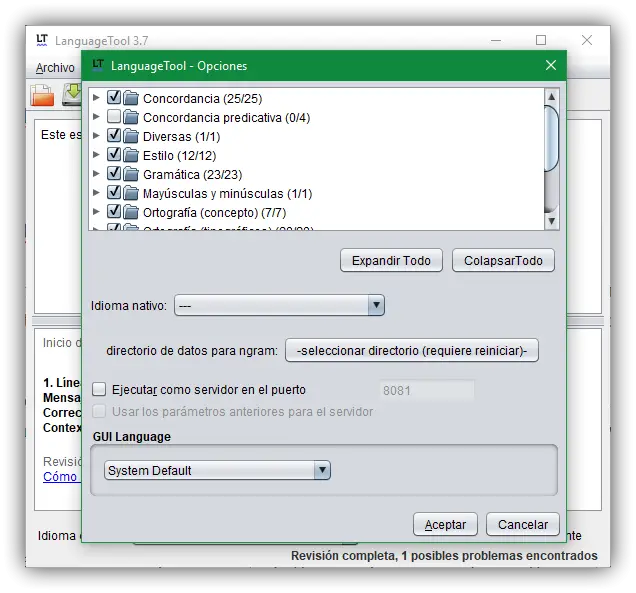
Task: Uncheck the Gramática (23/23) category
Action: [x=114, y=174]
